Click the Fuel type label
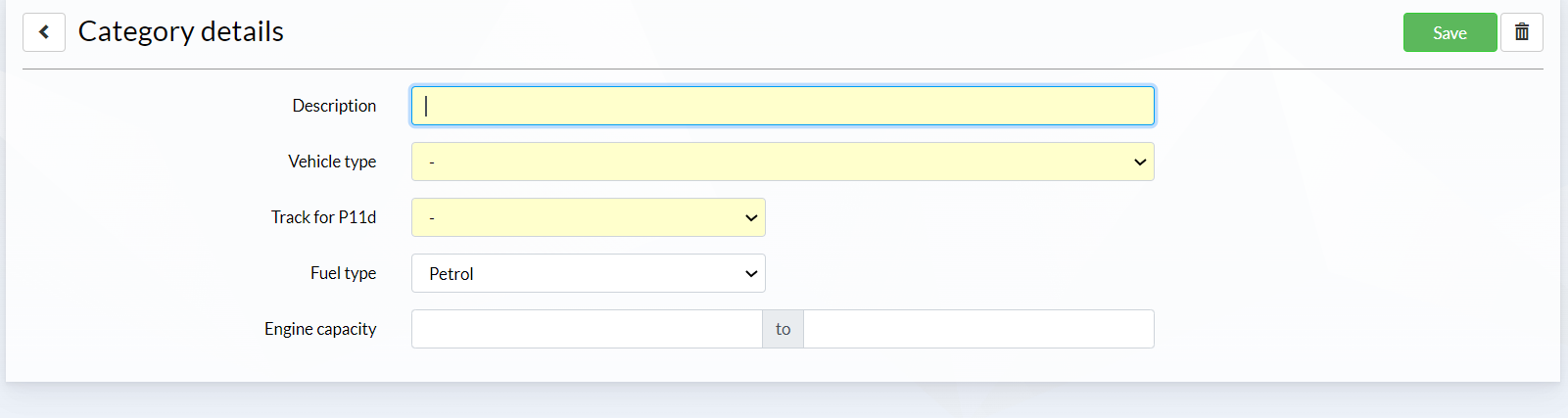1568x418 pixels. coord(343,273)
